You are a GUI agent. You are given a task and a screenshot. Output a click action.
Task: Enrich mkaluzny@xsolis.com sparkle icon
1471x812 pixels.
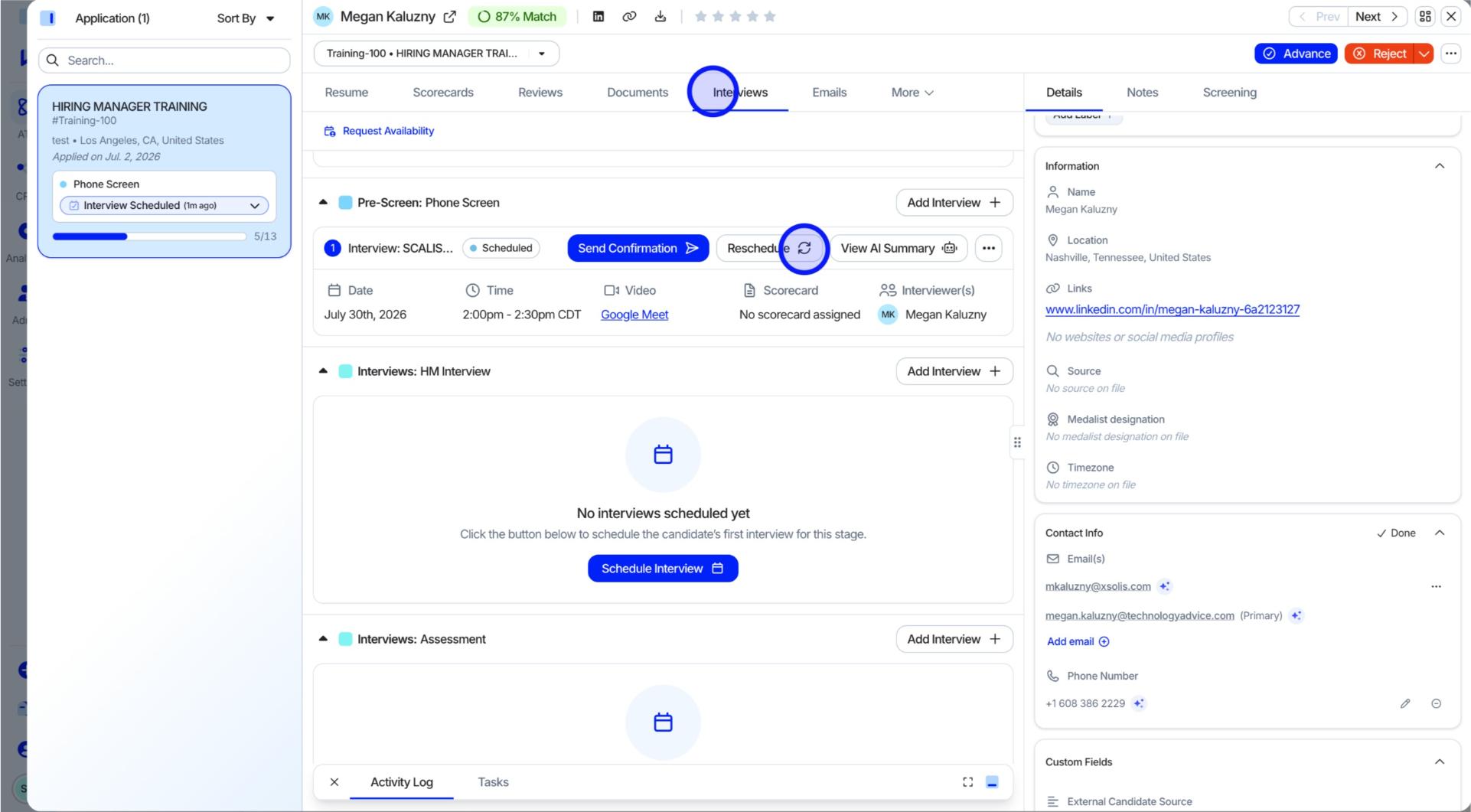click(x=1165, y=586)
